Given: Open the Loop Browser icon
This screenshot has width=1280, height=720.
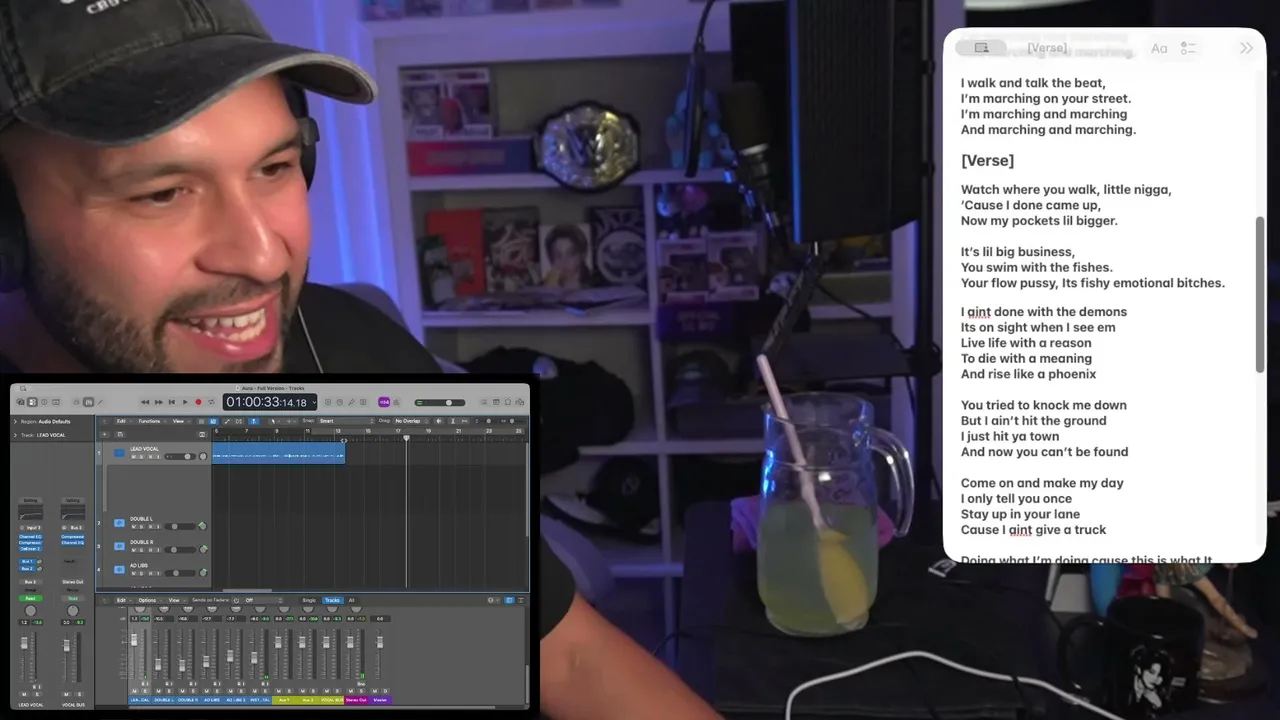Looking at the screenshot, I should tap(510, 402).
